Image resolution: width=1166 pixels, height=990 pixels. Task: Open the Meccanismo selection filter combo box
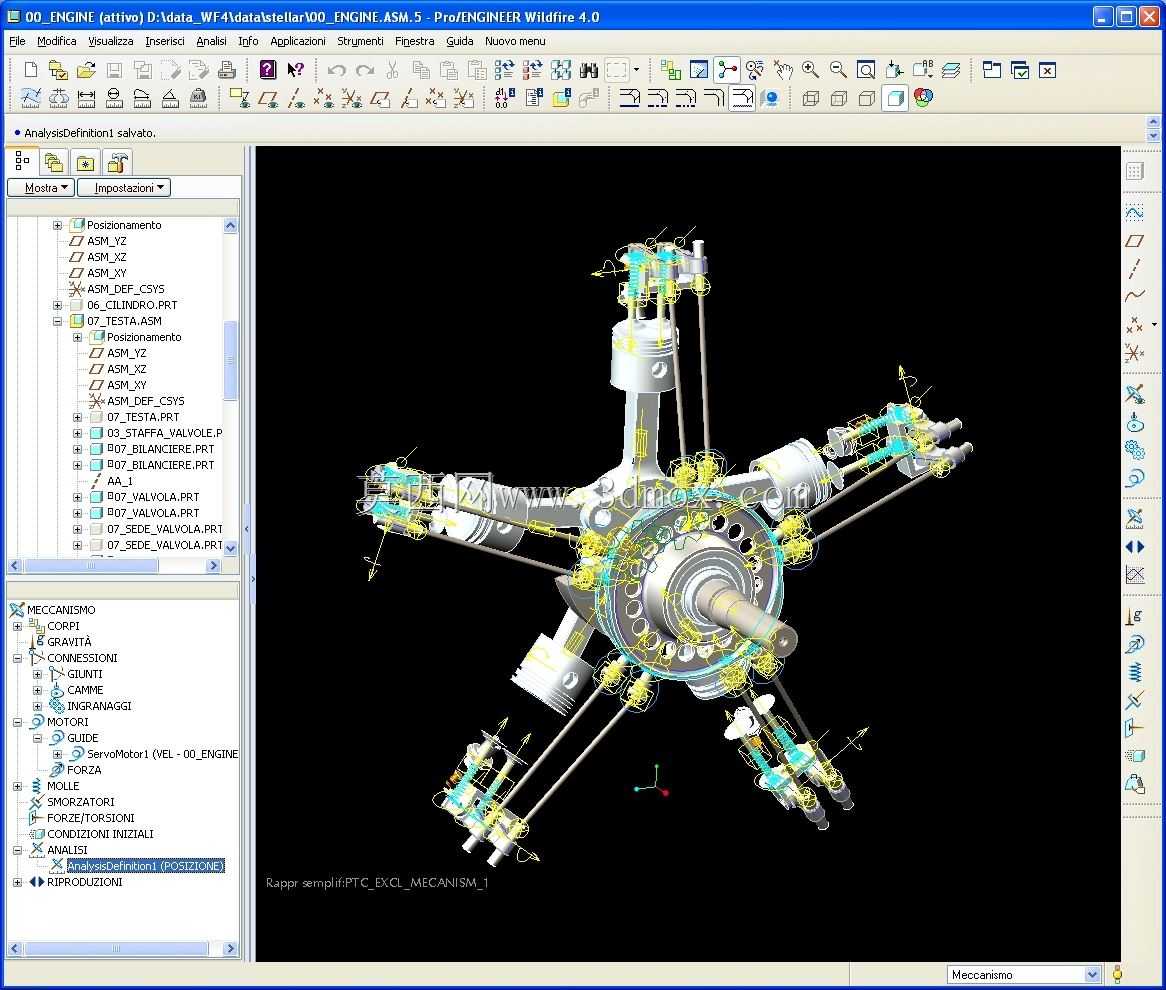click(1023, 974)
